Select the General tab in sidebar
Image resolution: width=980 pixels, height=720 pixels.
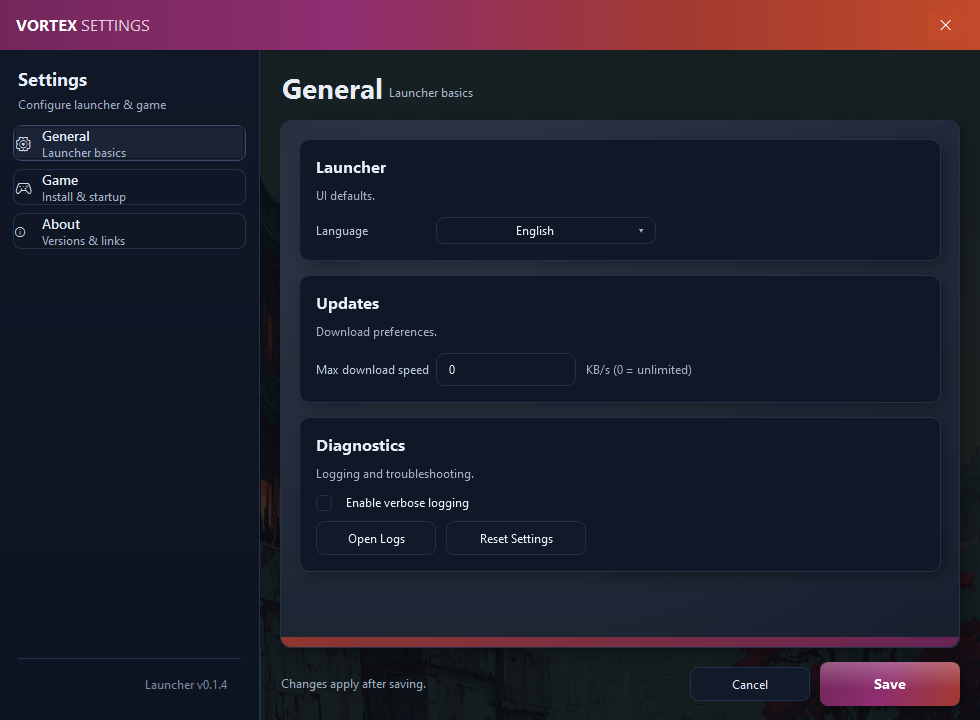coord(129,143)
